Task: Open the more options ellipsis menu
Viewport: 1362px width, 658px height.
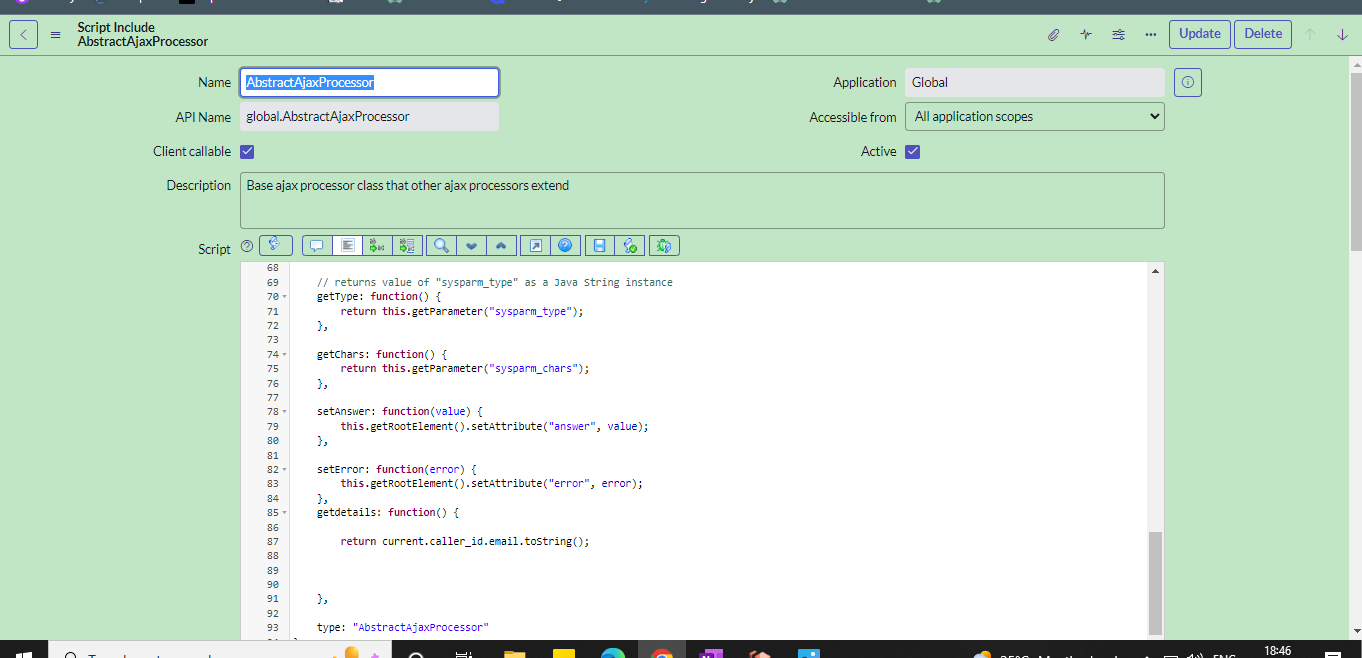Action: [x=1151, y=34]
